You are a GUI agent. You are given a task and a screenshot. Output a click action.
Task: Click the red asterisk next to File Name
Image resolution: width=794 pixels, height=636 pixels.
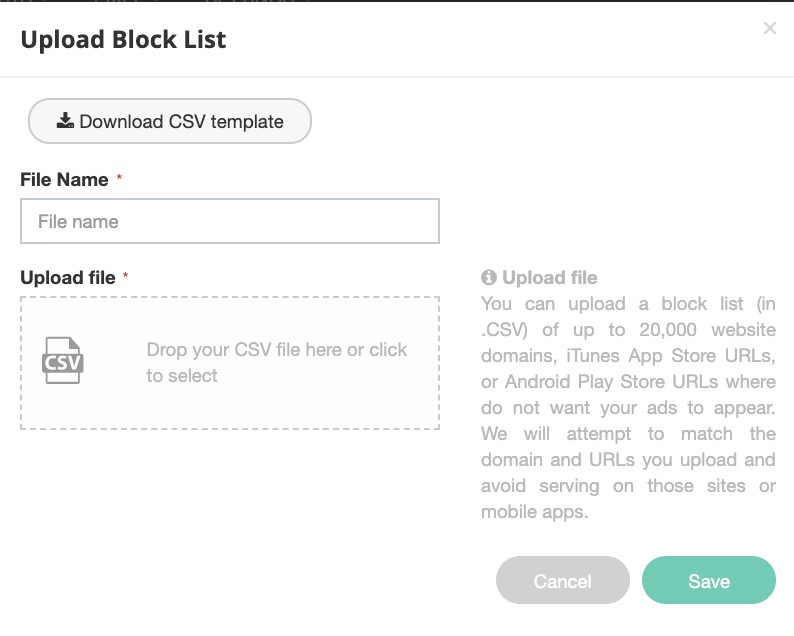point(120,177)
